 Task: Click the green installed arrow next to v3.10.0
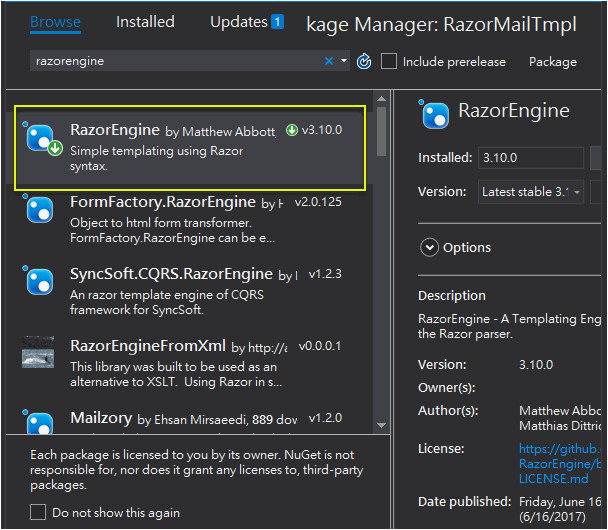click(291, 130)
